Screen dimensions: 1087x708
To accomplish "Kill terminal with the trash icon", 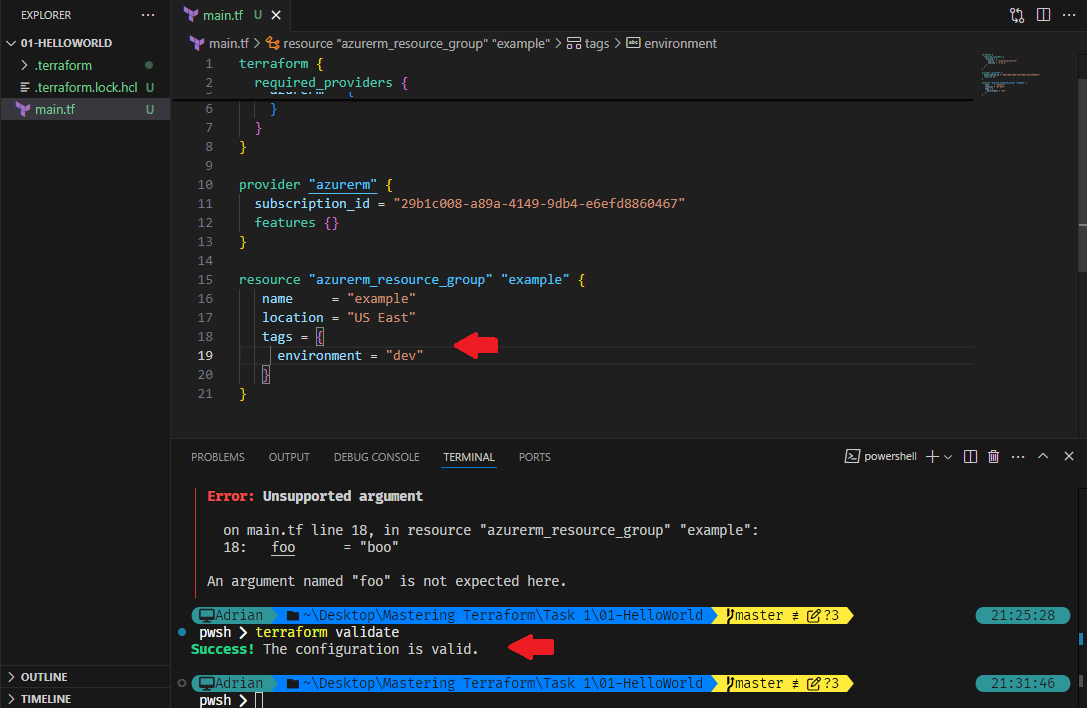I will (993, 456).
